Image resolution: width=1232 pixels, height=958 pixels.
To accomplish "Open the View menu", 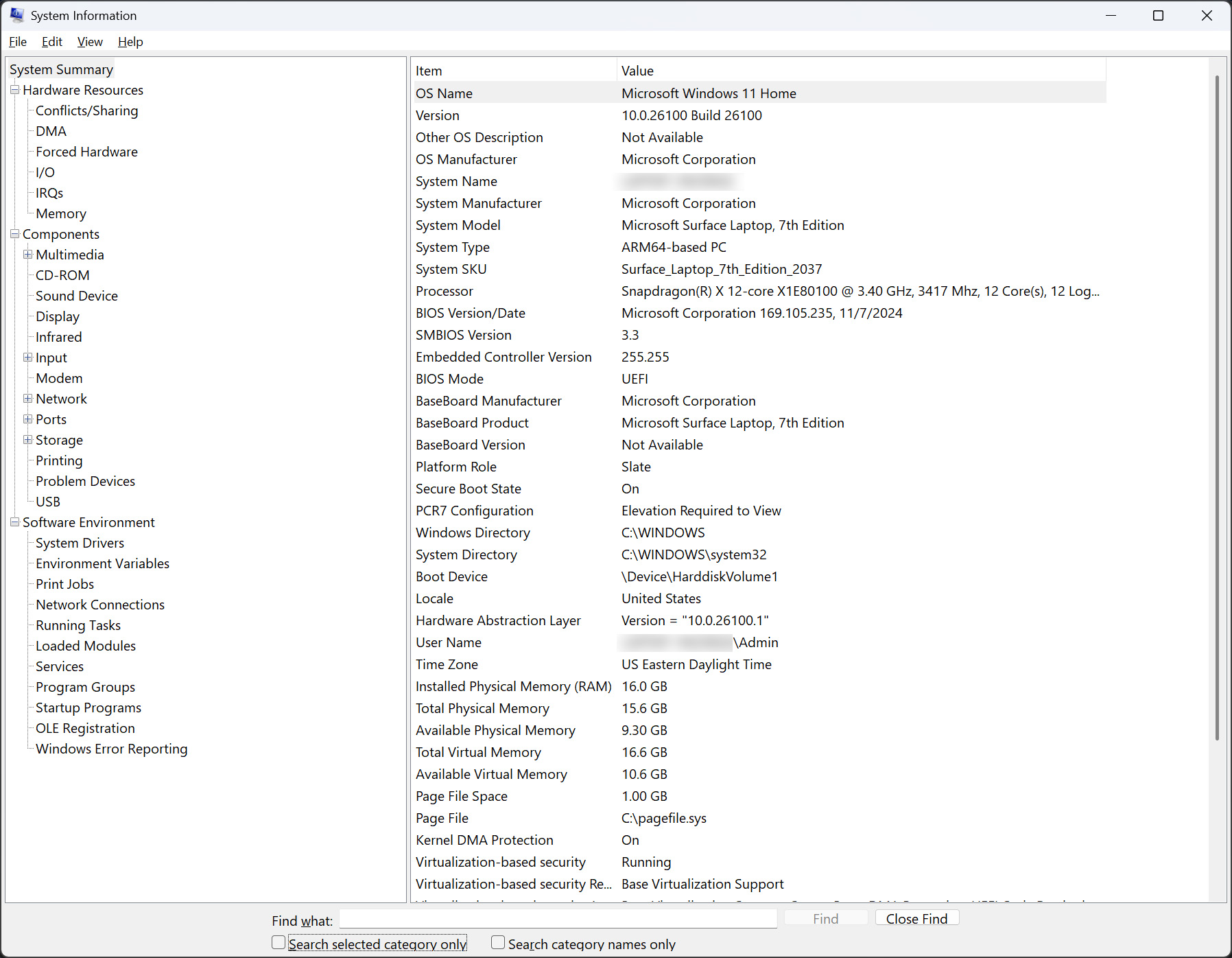I will click(x=90, y=42).
